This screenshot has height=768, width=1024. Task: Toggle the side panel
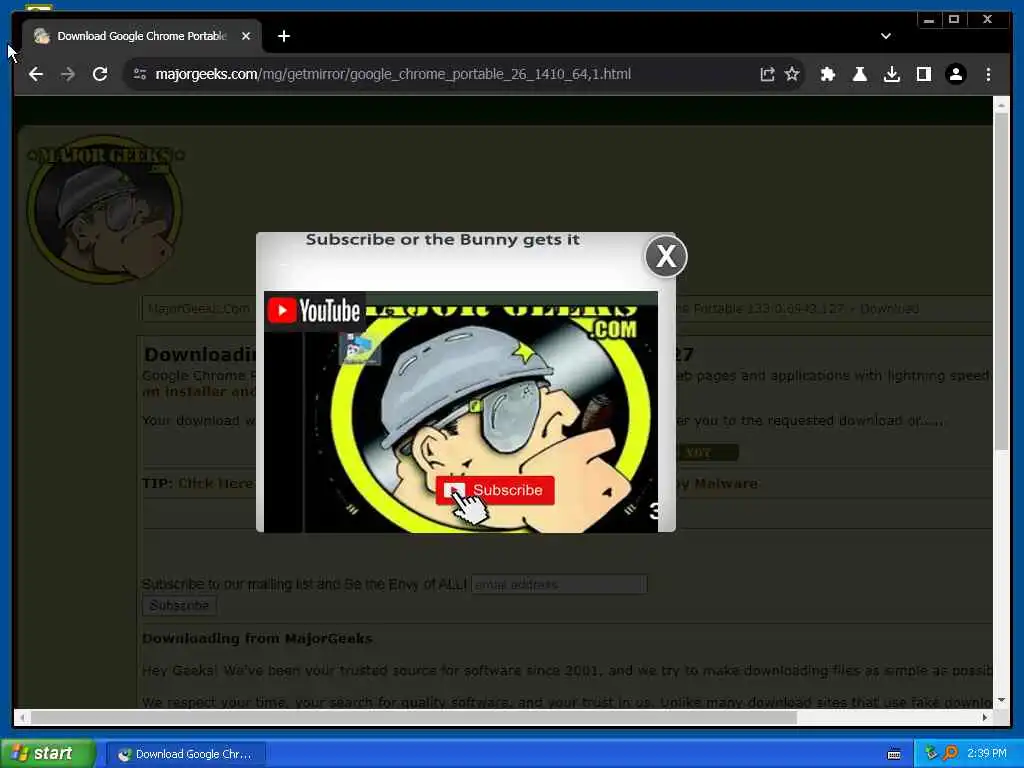click(x=924, y=74)
